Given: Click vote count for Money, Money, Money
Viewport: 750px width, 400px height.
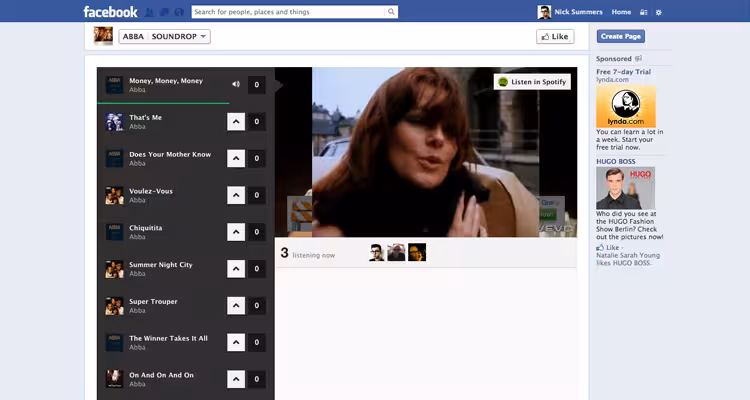Looking at the screenshot, I should pos(257,85).
